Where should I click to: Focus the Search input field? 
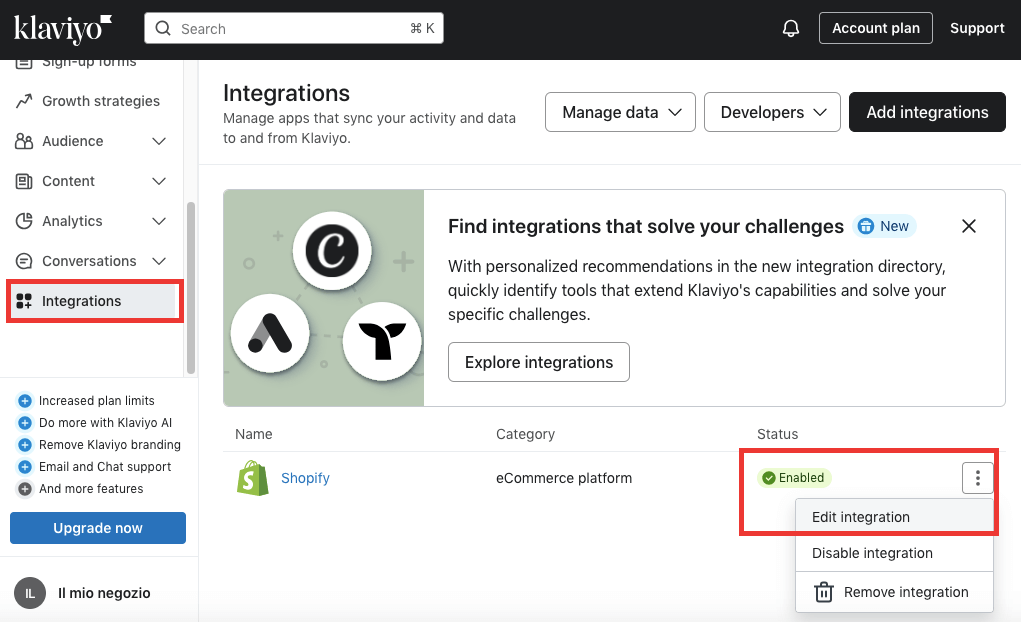(x=294, y=29)
